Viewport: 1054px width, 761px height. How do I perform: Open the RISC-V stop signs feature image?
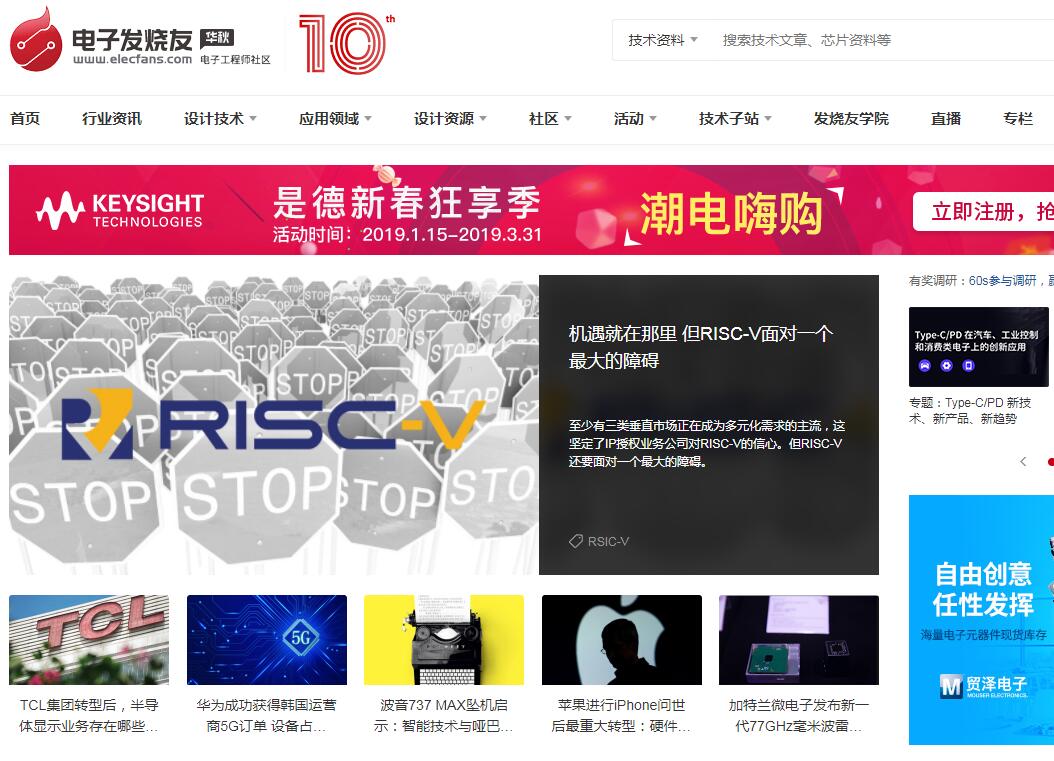click(274, 425)
